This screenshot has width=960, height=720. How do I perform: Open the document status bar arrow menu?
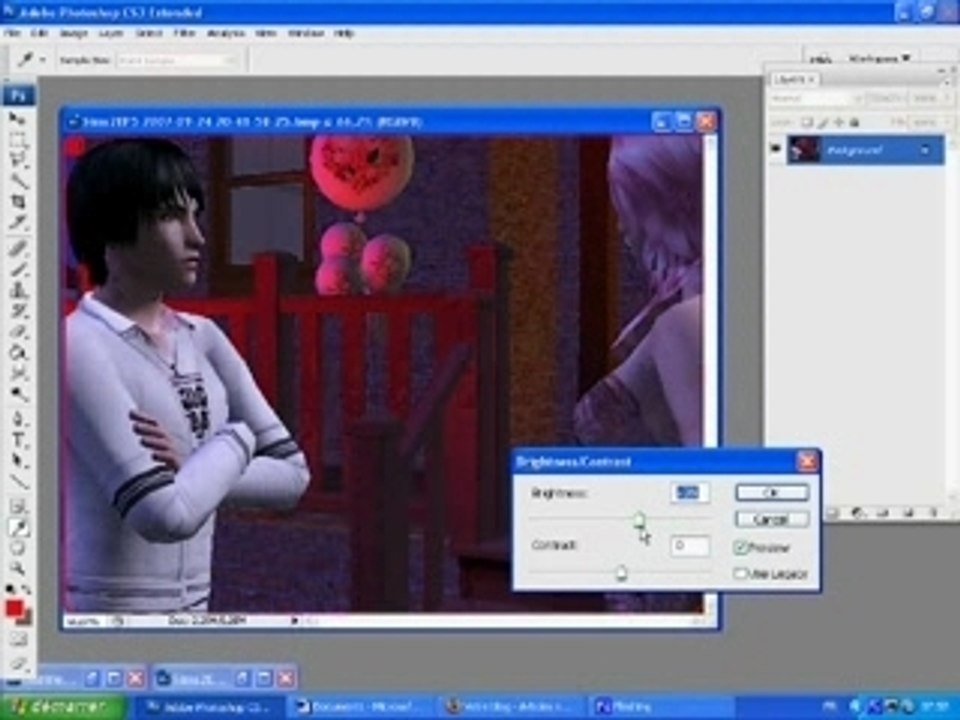pos(294,621)
